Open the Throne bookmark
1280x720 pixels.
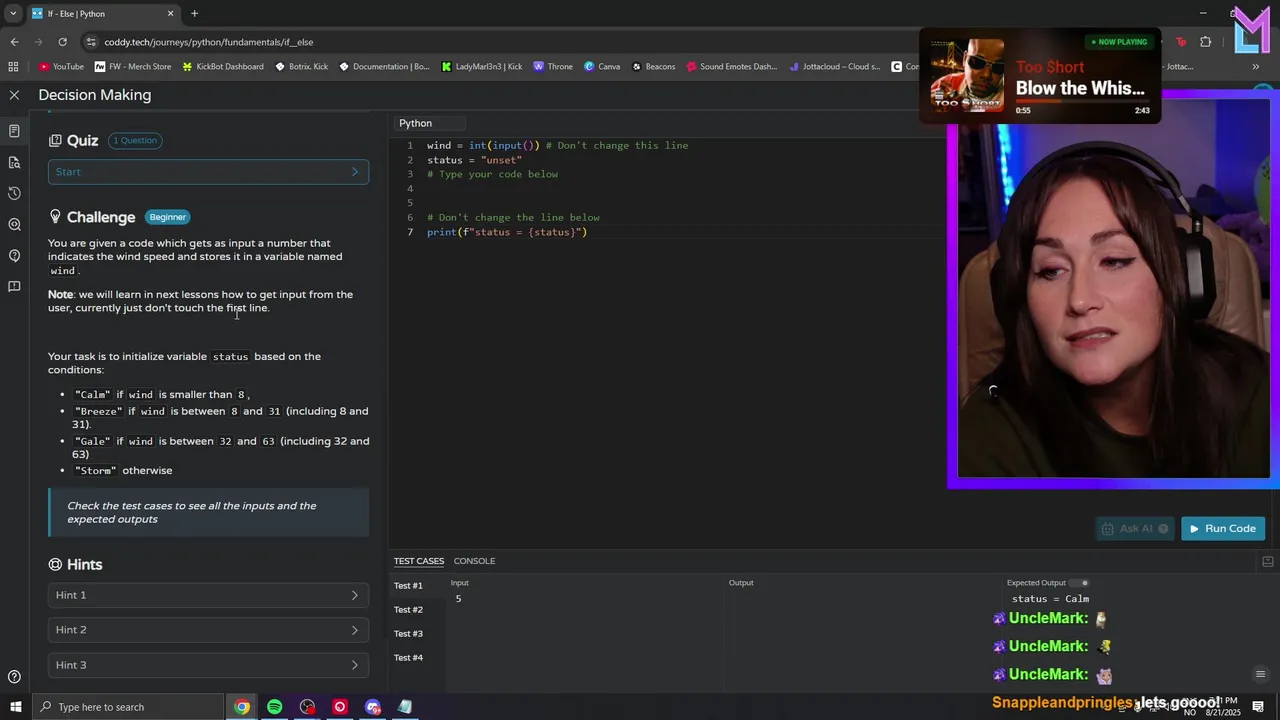(x=553, y=67)
